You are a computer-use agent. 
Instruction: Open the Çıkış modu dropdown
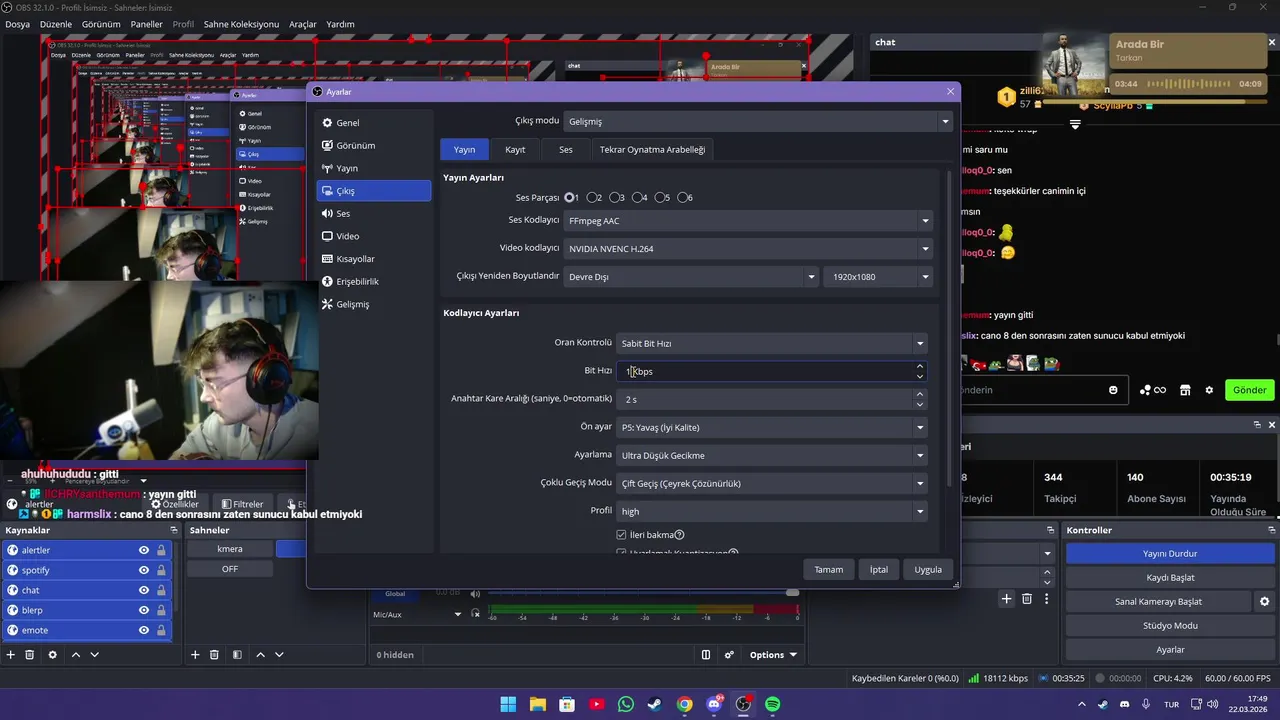[x=757, y=121]
